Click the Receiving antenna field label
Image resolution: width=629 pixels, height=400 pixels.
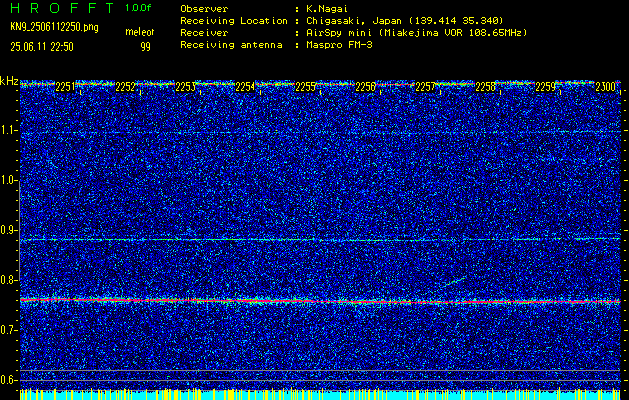click(231, 45)
